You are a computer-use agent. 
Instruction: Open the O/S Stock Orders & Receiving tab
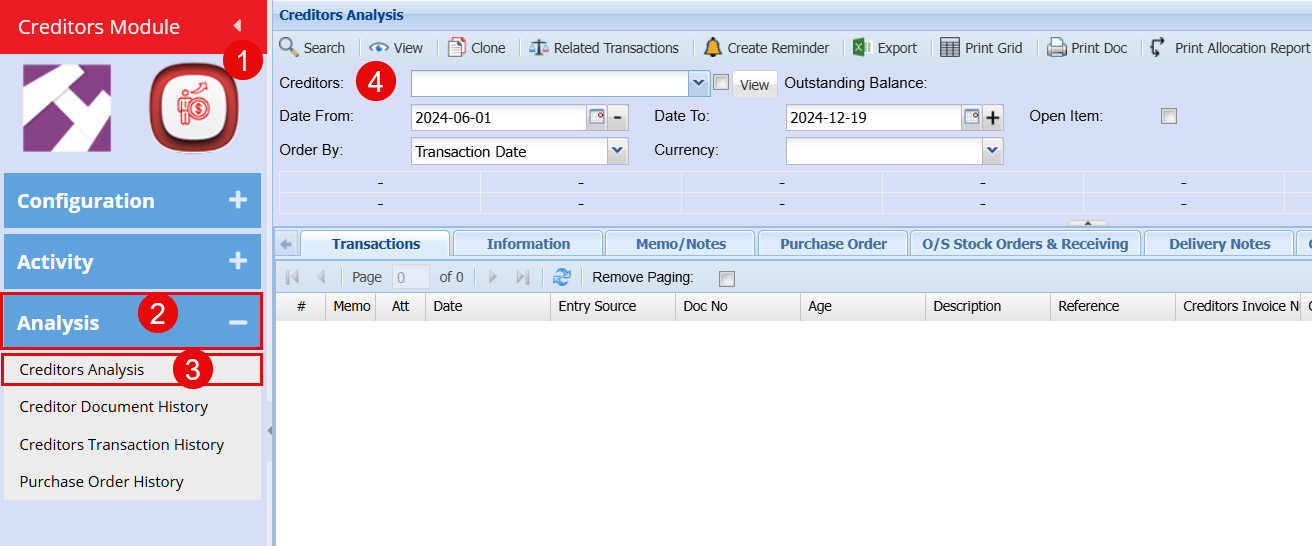1025,244
